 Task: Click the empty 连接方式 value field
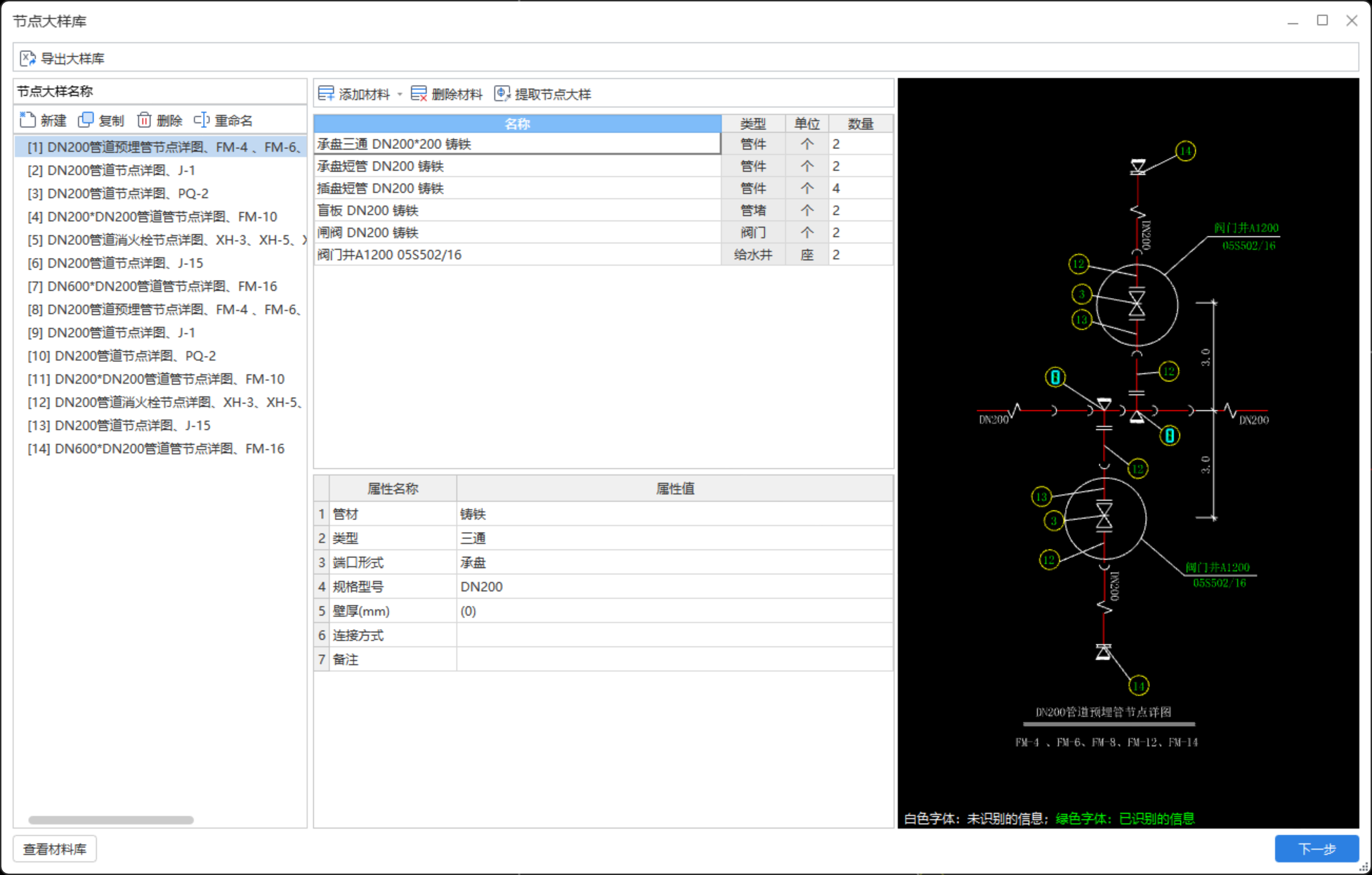(674, 635)
